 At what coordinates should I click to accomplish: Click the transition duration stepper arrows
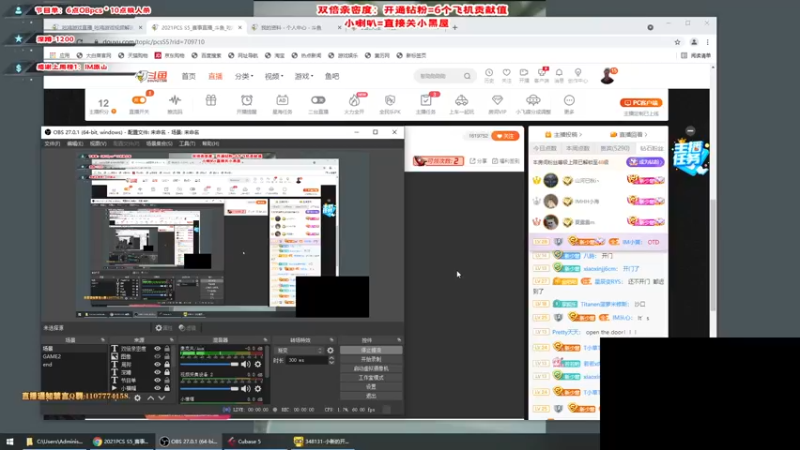pyautogui.click(x=331, y=360)
